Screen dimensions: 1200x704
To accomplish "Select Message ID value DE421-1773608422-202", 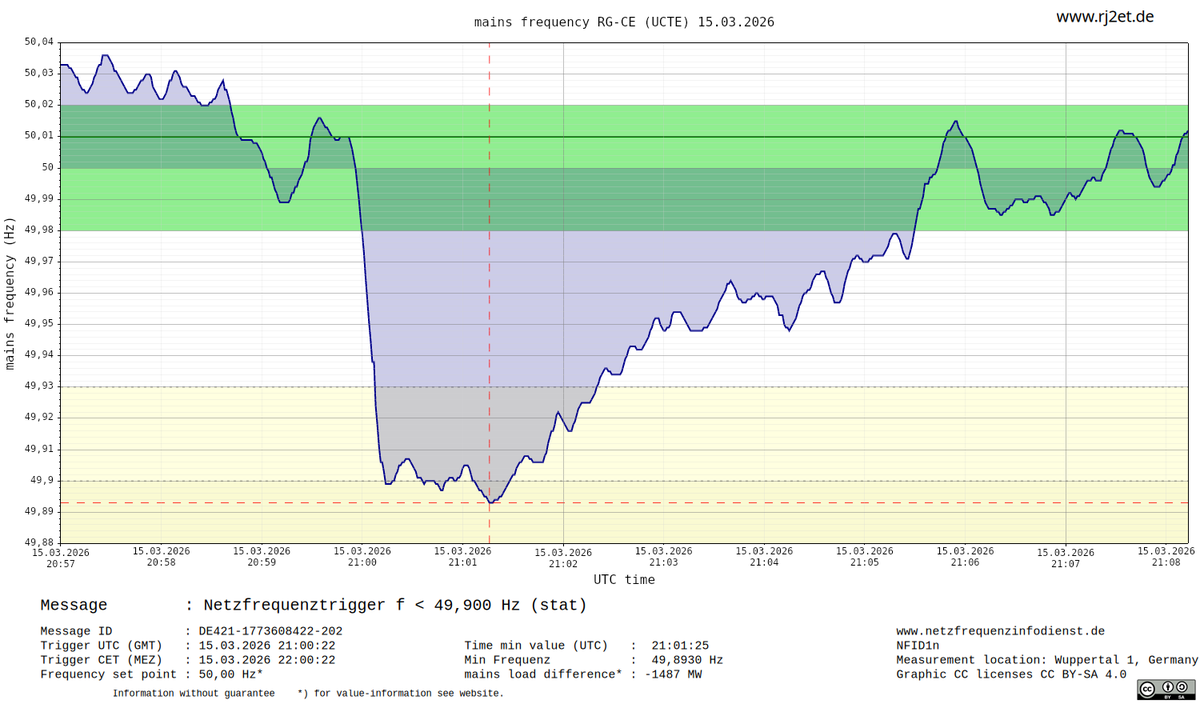I will (270, 631).
